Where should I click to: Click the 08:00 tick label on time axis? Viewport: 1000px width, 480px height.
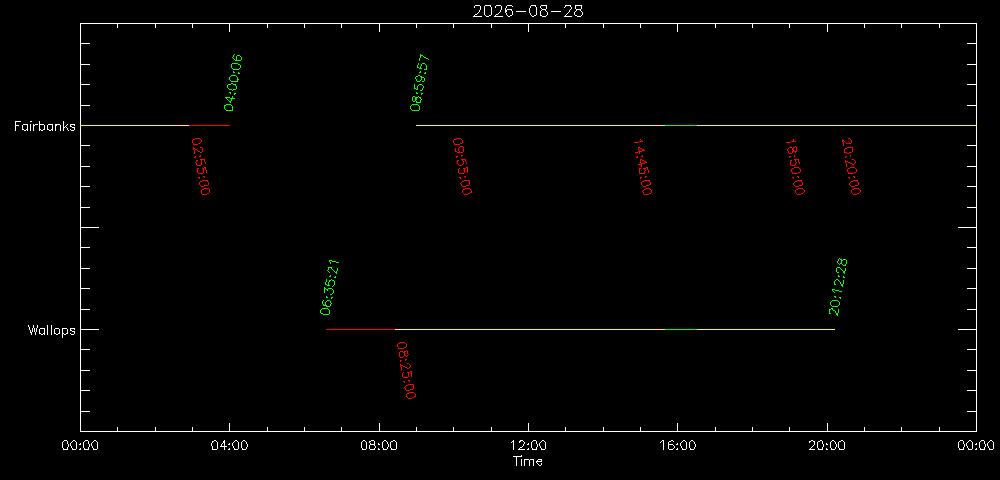379,444
